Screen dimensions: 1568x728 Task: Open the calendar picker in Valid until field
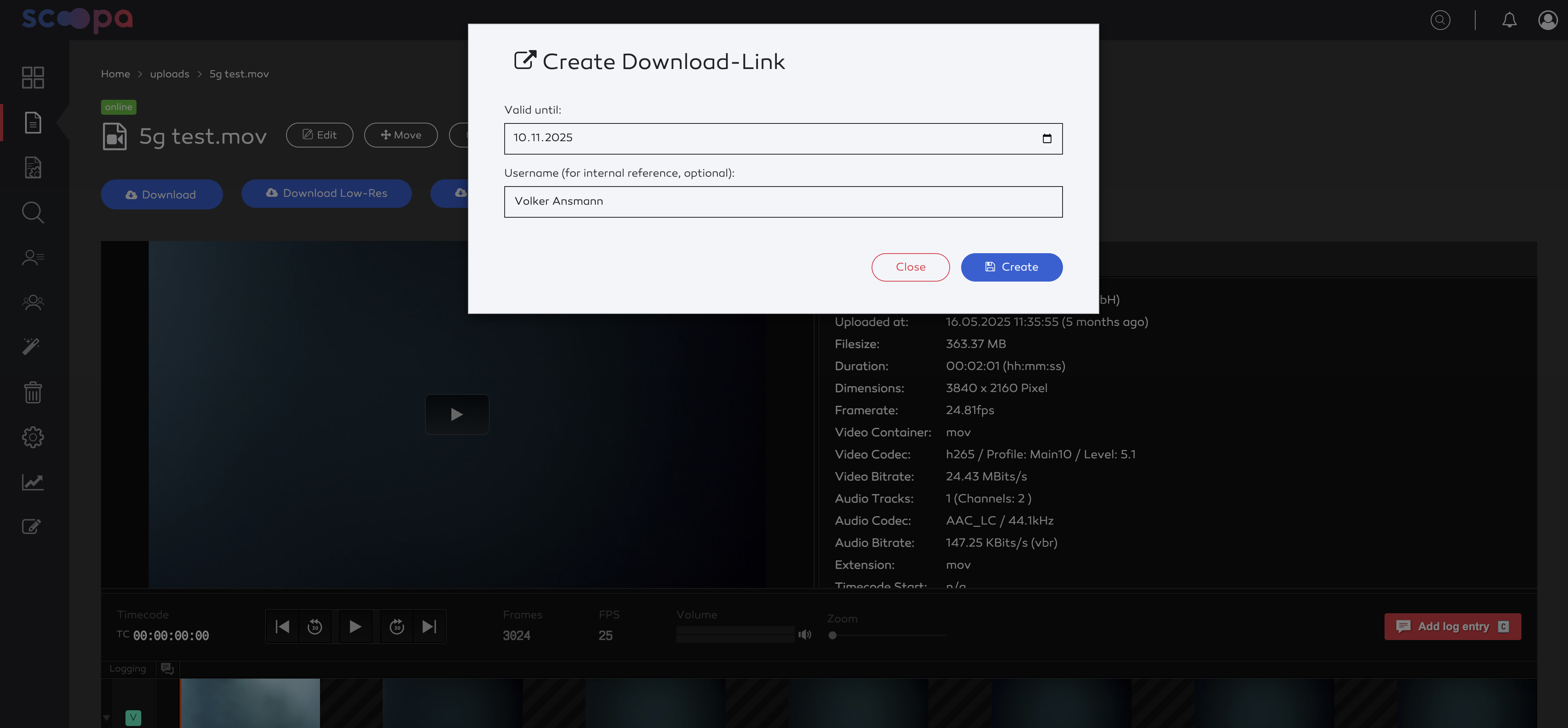coord(1047,139)
